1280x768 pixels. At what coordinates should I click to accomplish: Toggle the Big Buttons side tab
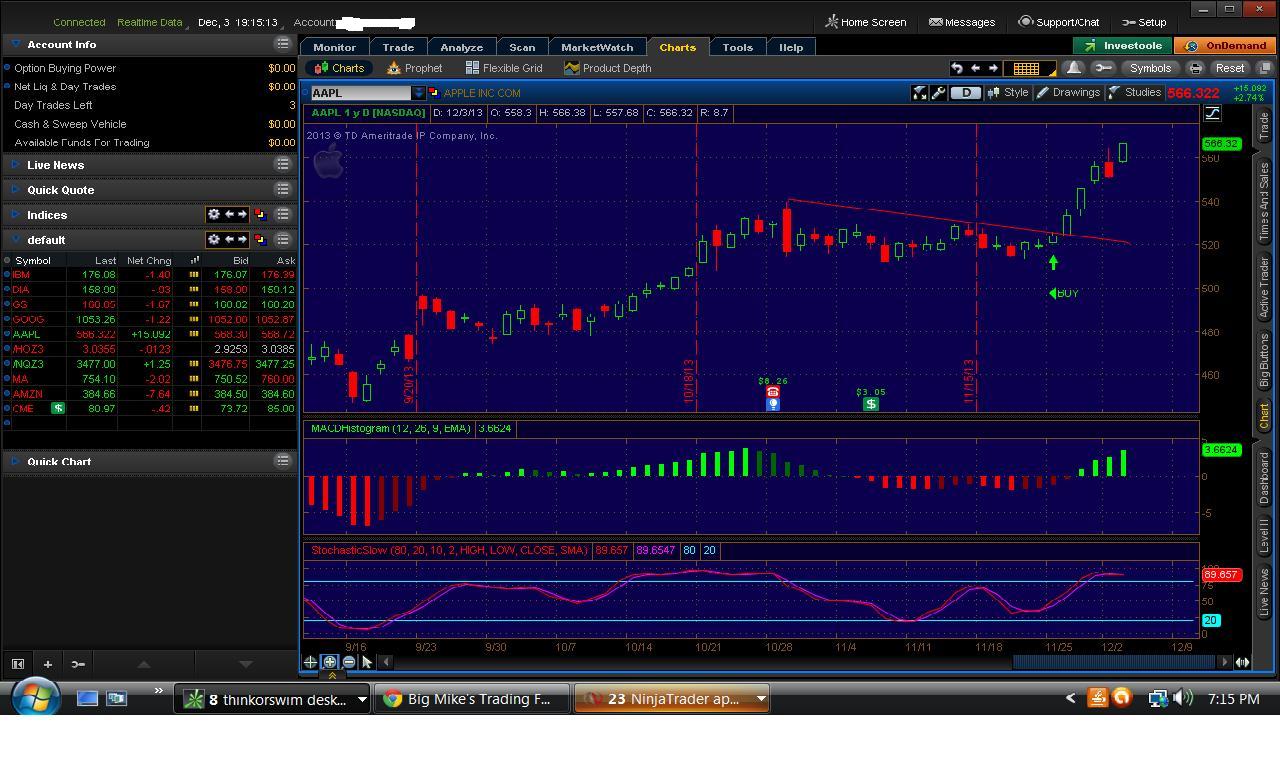[x=1264, y=361]
